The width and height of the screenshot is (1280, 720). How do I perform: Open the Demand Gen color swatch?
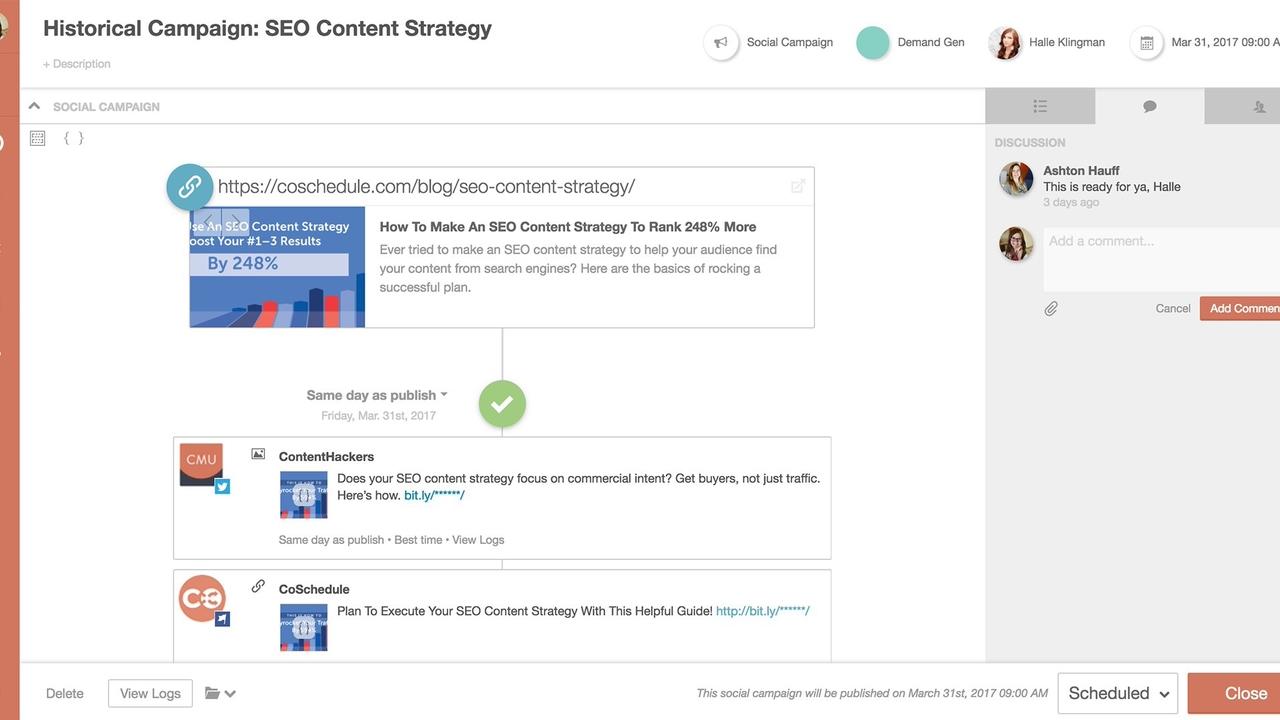click(x=873, y=43)
